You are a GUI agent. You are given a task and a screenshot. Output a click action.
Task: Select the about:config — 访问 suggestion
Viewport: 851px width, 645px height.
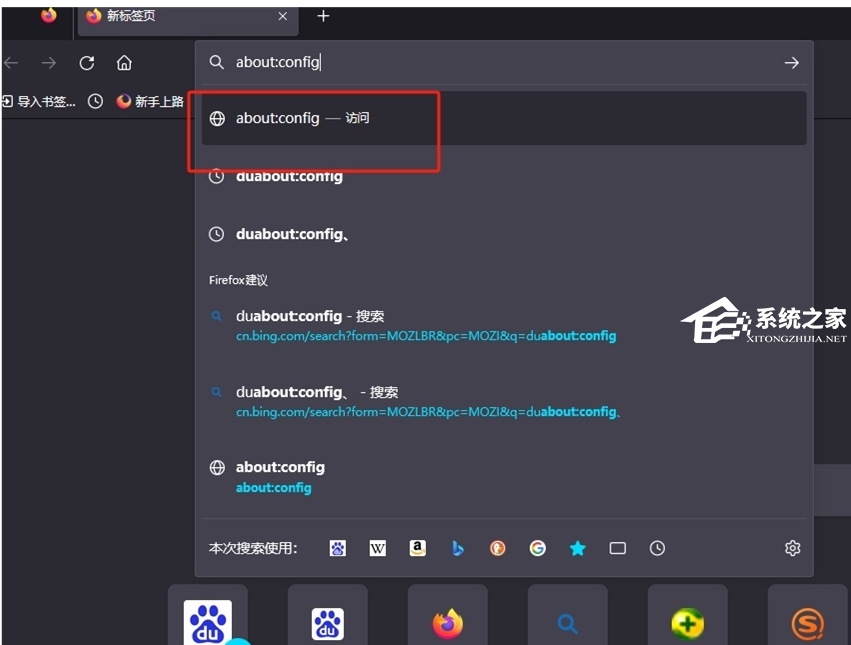click(504, 118)
